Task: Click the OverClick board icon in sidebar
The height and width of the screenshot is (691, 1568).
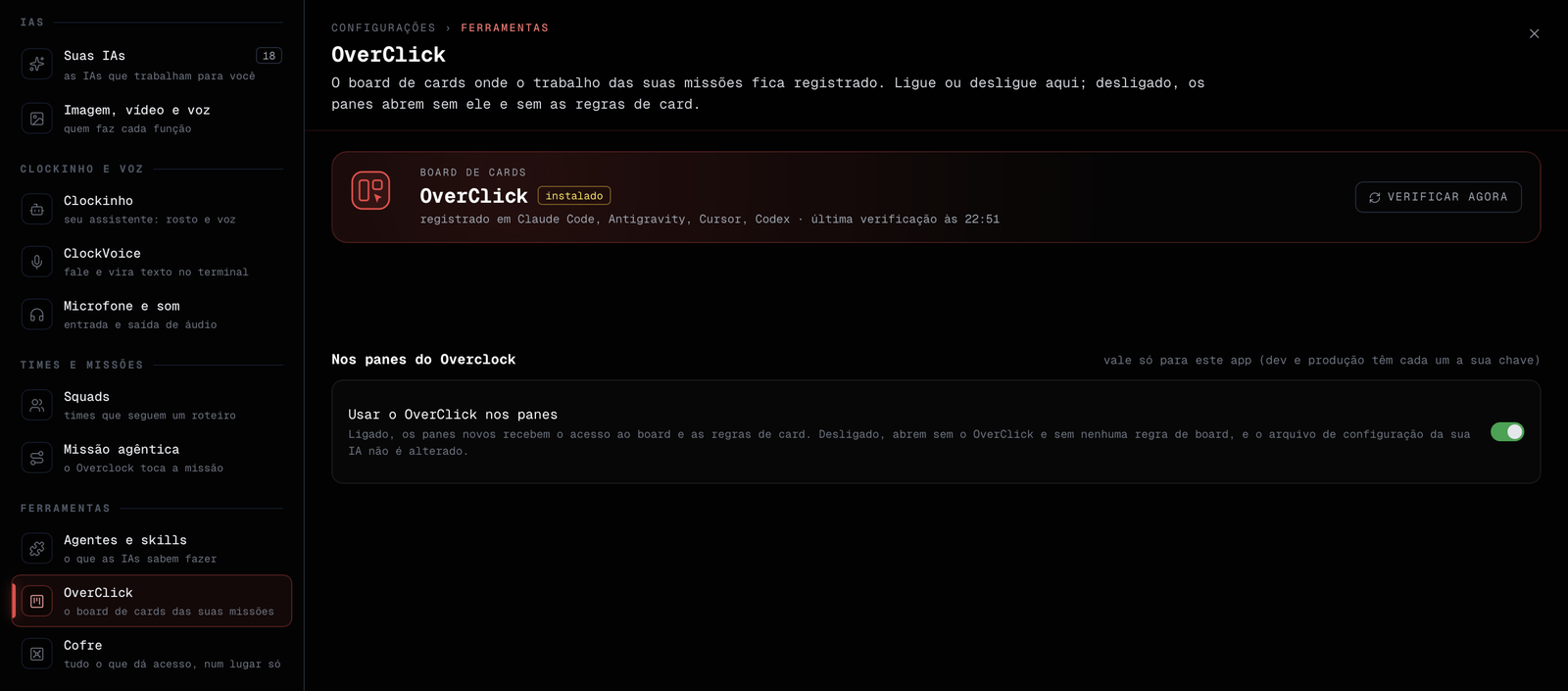Action: pos(36,601)
